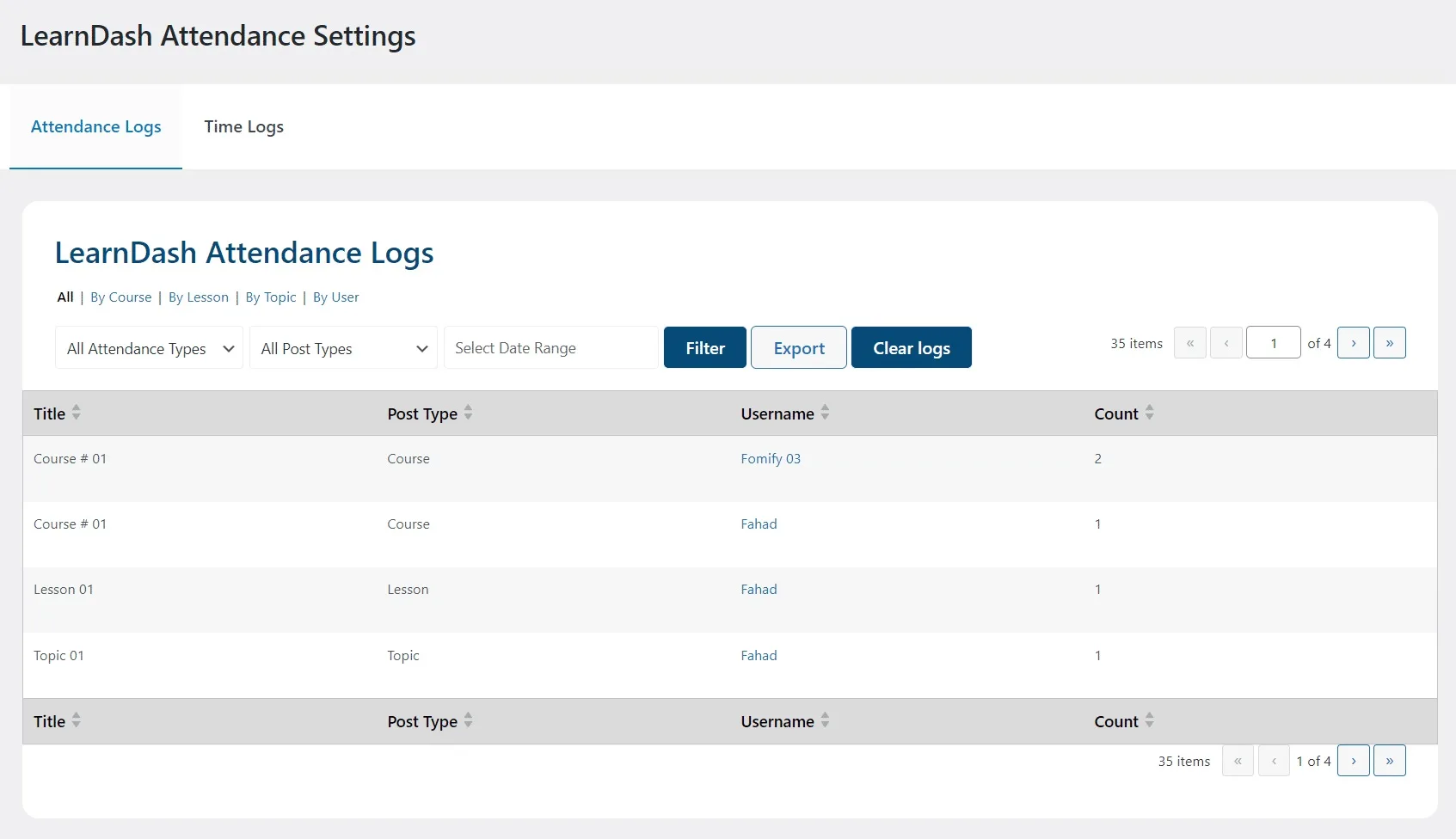
Task: Expand the All Post Types dropdown
Action: click(x=342, y=348)
